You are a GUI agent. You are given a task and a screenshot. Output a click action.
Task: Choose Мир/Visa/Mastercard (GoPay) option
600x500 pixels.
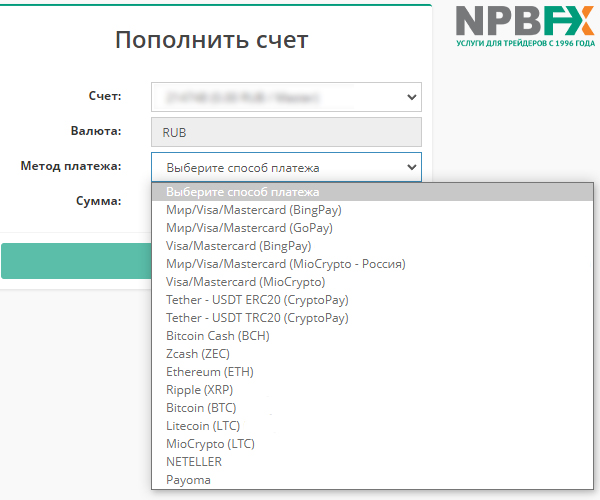pyautogui.click(x=372, y=228)
